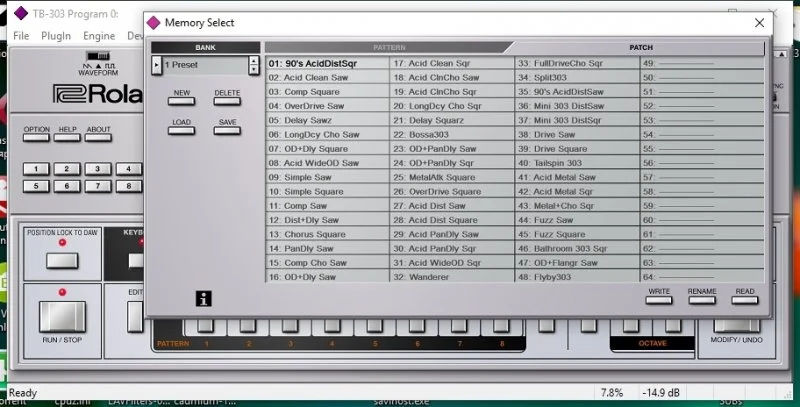
Task: Open the File menu
Action: [21, 36]
